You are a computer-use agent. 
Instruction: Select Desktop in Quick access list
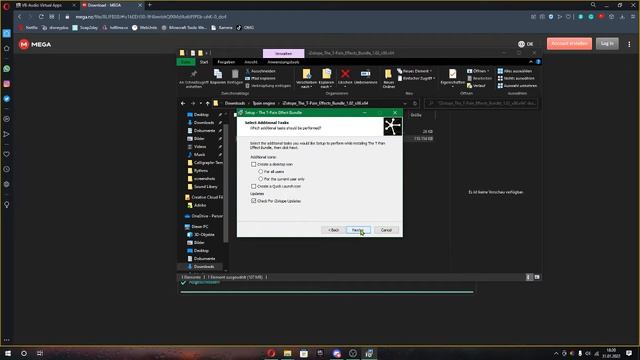pos(201,115)
